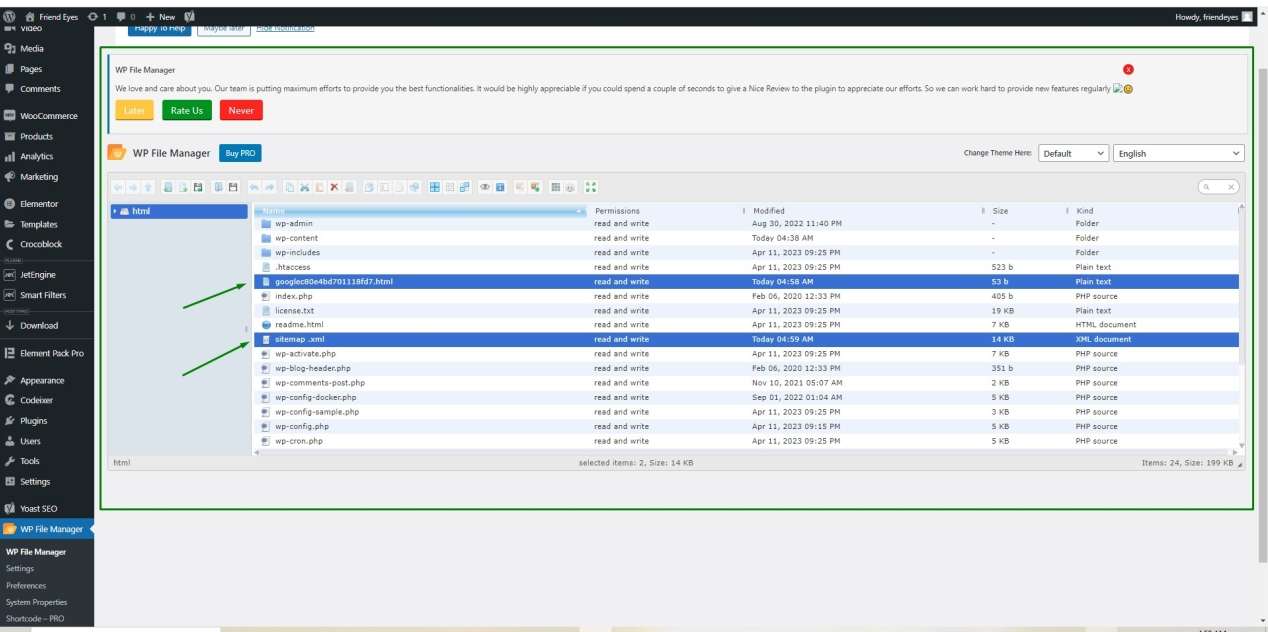This screenshot has width=1268, height=632.
Task: Click the Buy PRO button
Action: pos(240,153)
